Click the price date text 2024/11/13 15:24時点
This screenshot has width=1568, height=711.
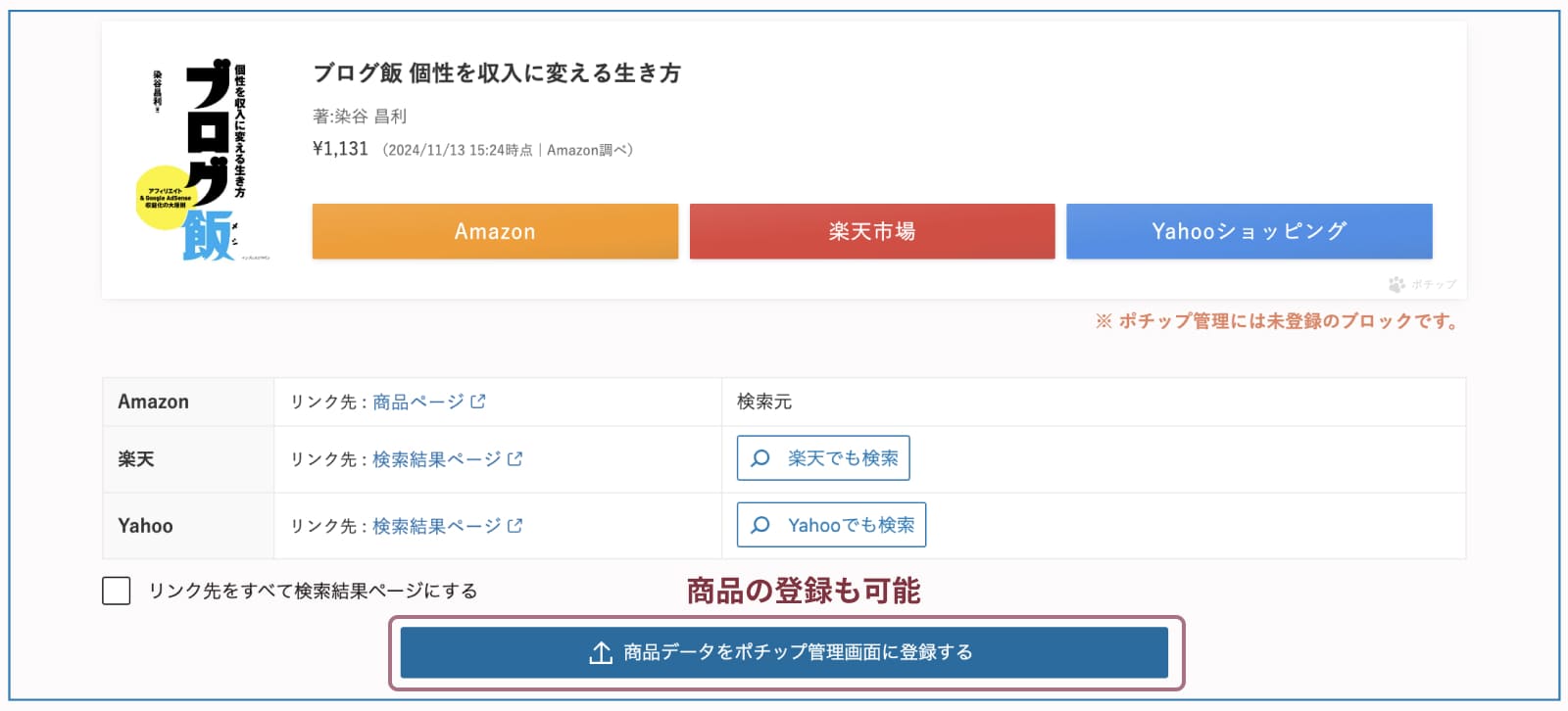460,150
